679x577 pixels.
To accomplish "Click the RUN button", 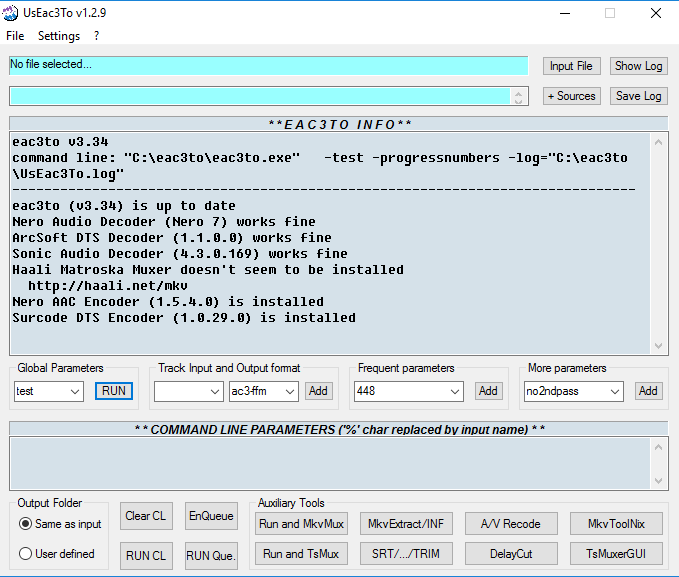I will (114, 391).
